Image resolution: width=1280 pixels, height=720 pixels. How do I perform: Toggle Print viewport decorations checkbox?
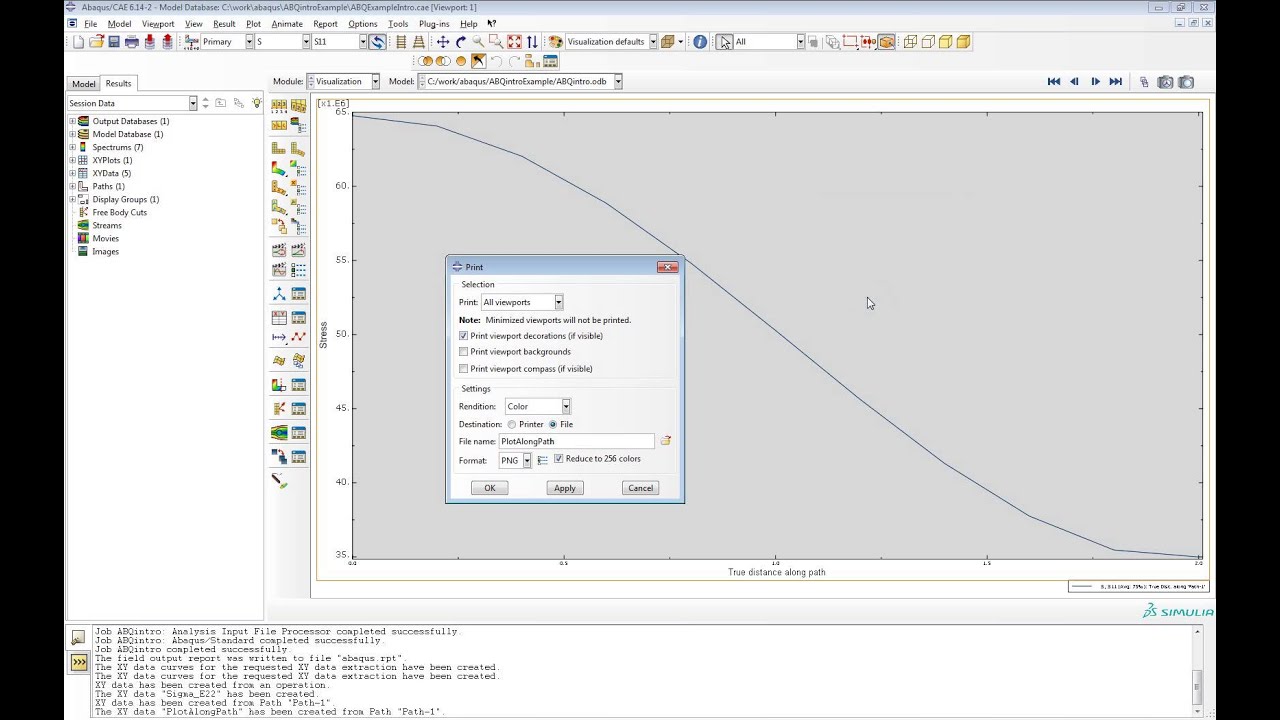[463, 336]
